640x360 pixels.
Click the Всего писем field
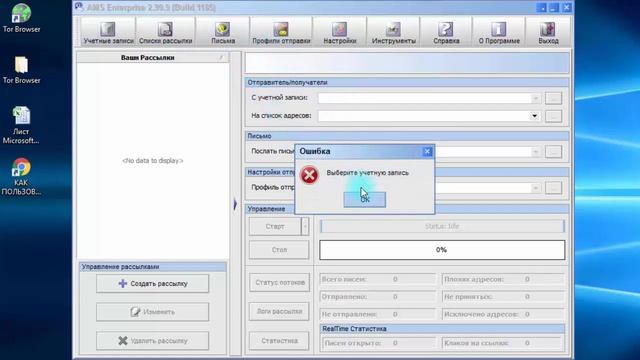tap(378, 279)
